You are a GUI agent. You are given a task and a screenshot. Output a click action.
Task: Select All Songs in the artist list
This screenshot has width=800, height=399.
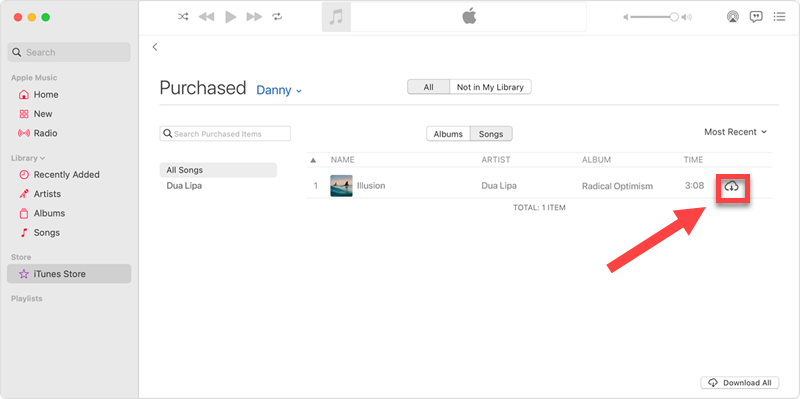218,170
